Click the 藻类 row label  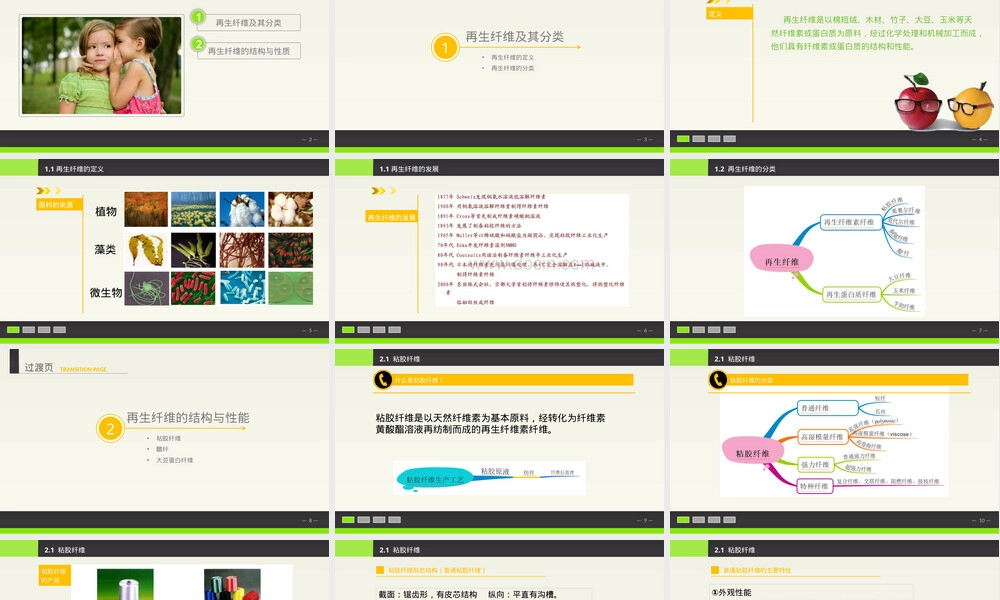(105, 249)
